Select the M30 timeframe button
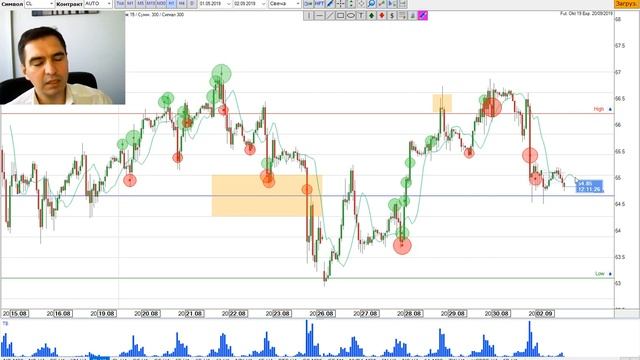The width and height of the screenshot is (640, 360). (x=161, y=4)
